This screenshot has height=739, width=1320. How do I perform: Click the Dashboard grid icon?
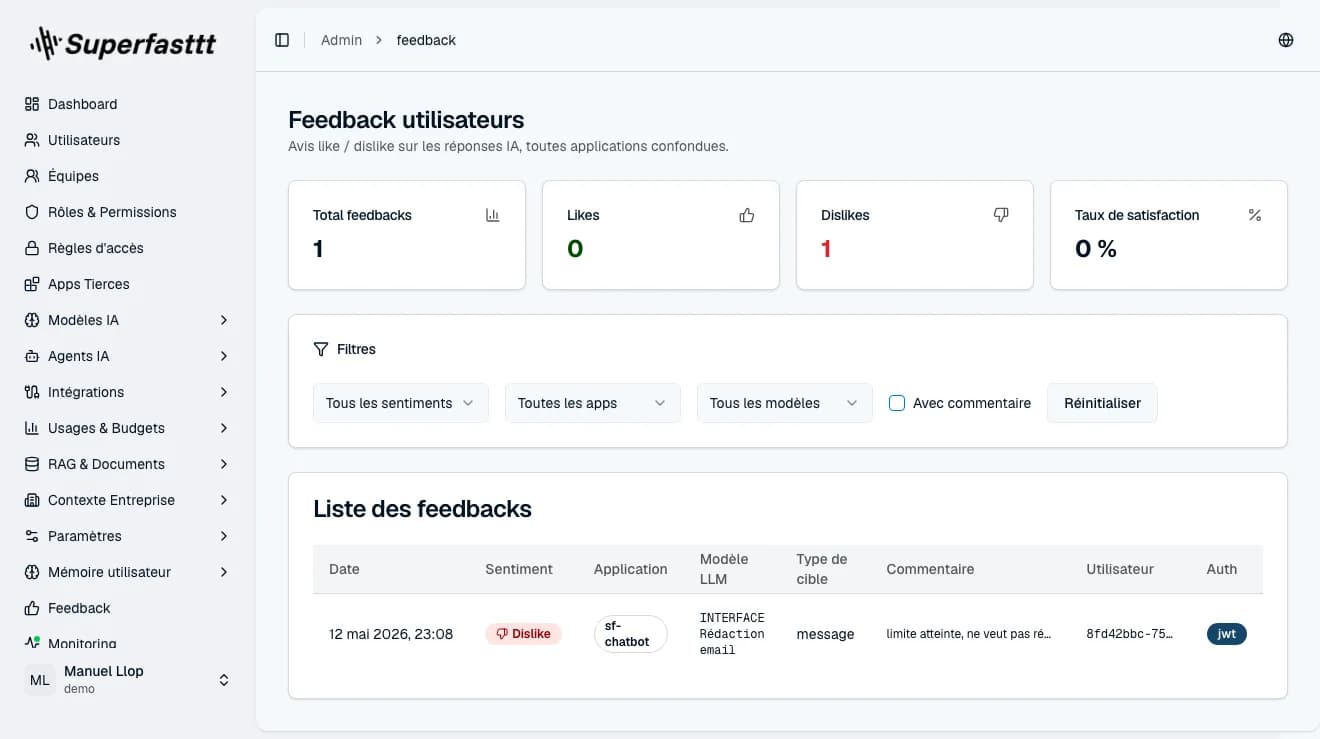pyautogui.click(x=32, y=104)
